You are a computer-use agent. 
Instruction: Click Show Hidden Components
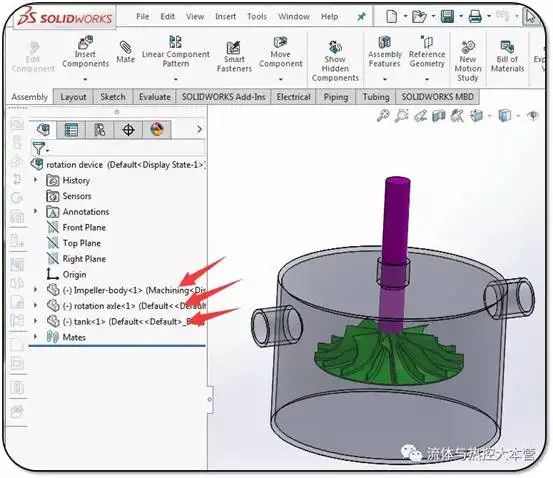335,61
